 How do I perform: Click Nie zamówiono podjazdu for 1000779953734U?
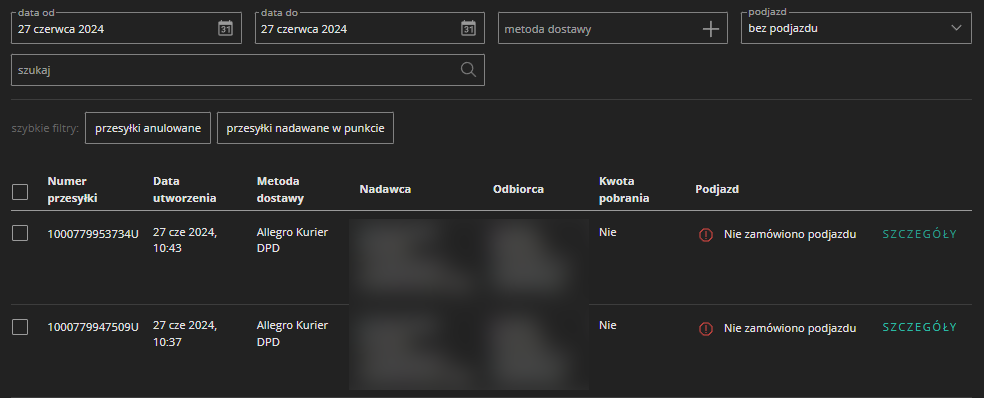[x=790, y=235]
